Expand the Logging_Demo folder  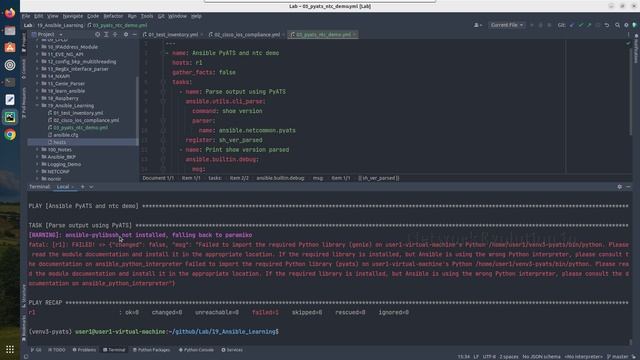pos(37,164)
